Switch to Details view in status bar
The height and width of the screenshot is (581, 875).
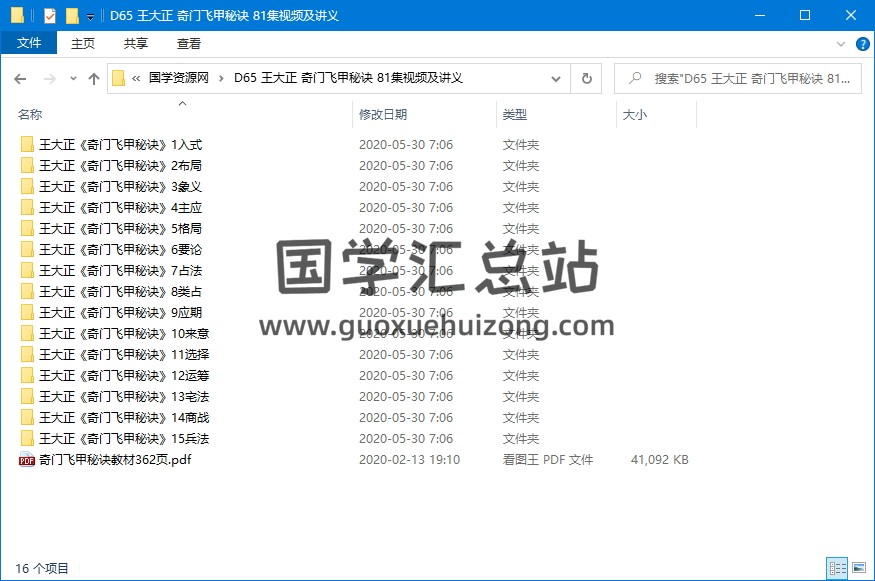837,569
